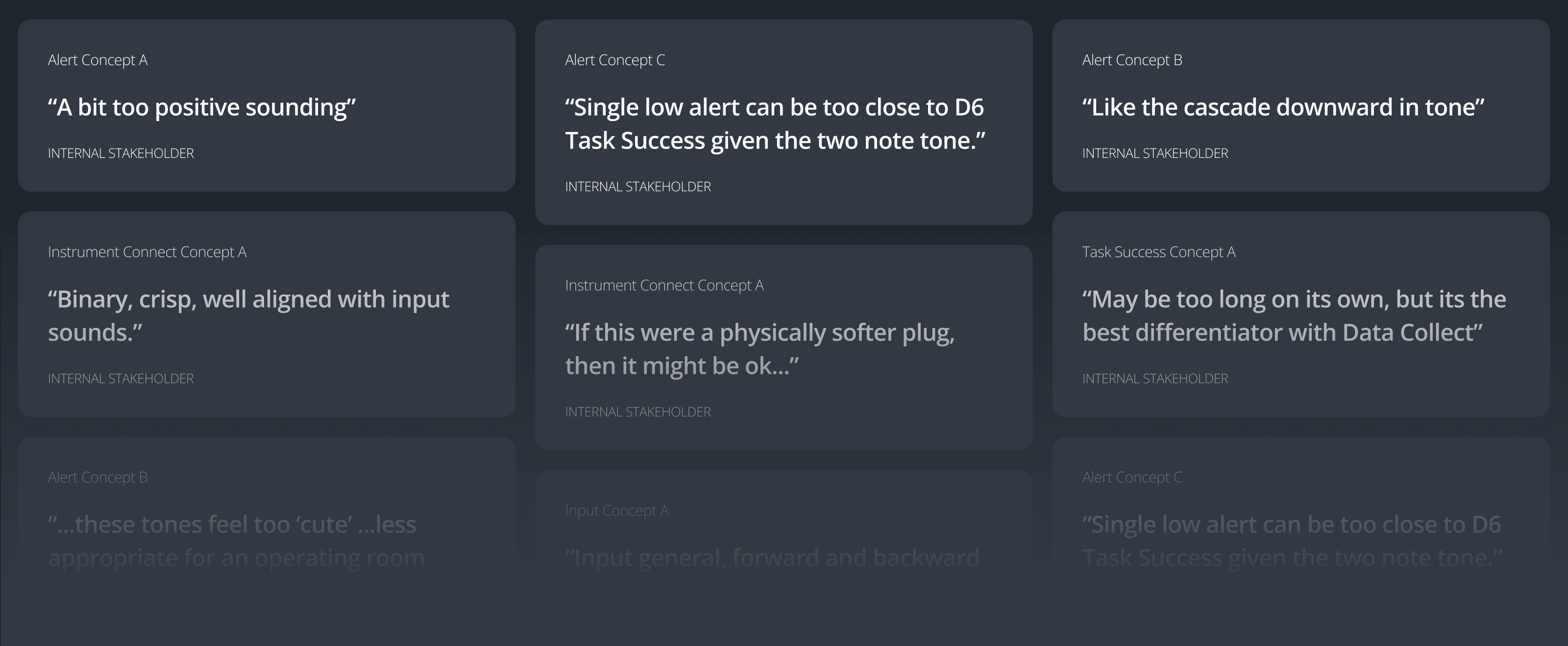Click the "Like the cascade downward in tone" quote
The height and width of the screenshot is (646, 1568).
[x=1282, y=108]
